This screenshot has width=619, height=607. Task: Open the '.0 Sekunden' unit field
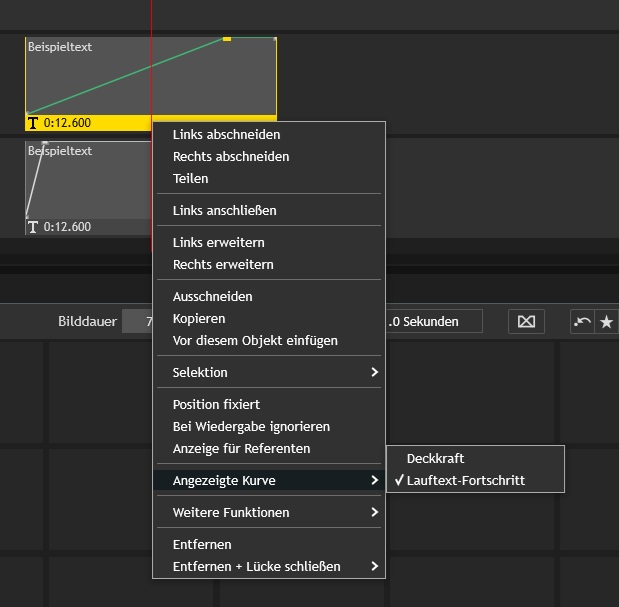pyautogui.click(x=434, y=321)
